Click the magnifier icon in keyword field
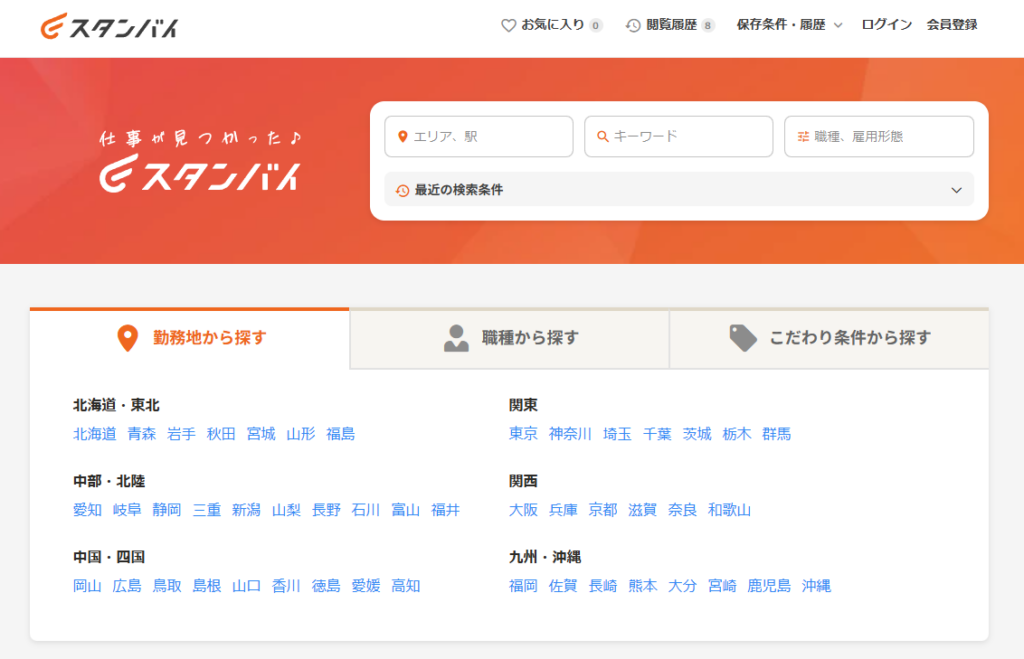The height and width of the screenshot is (659, 1024). pyautogui.click(x=602, y=137)
